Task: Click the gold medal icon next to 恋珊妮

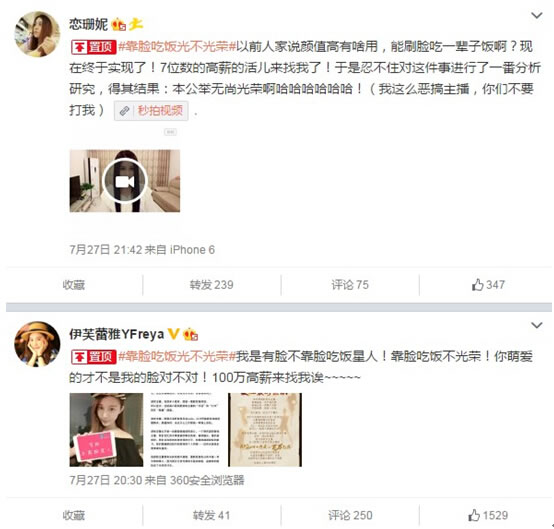Action: click(136, 24)
